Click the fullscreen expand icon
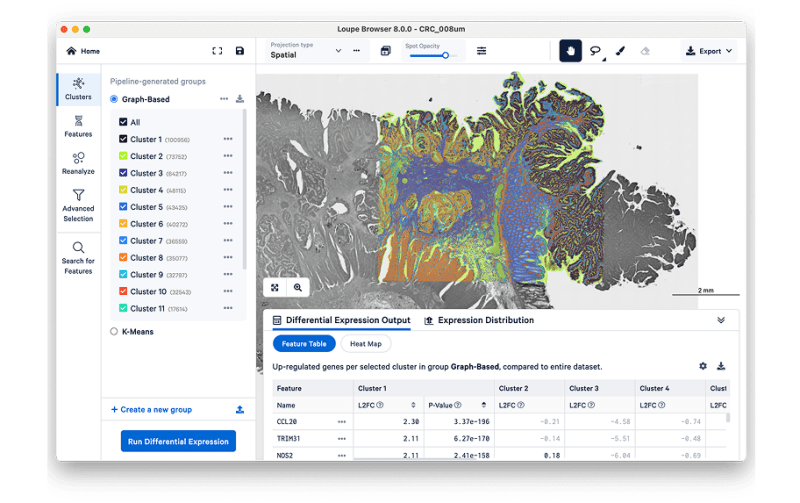 pyautogui.click(x=217, y=51)
